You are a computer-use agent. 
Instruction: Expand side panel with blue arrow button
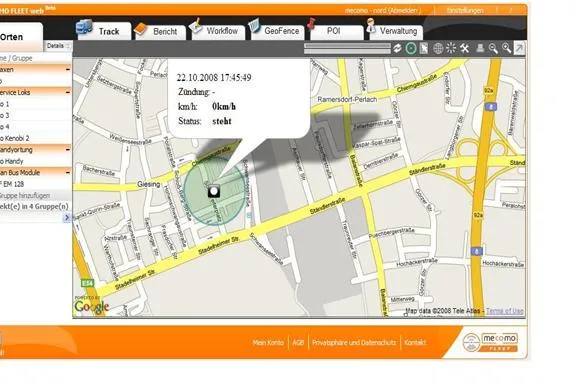click(67, 218)
